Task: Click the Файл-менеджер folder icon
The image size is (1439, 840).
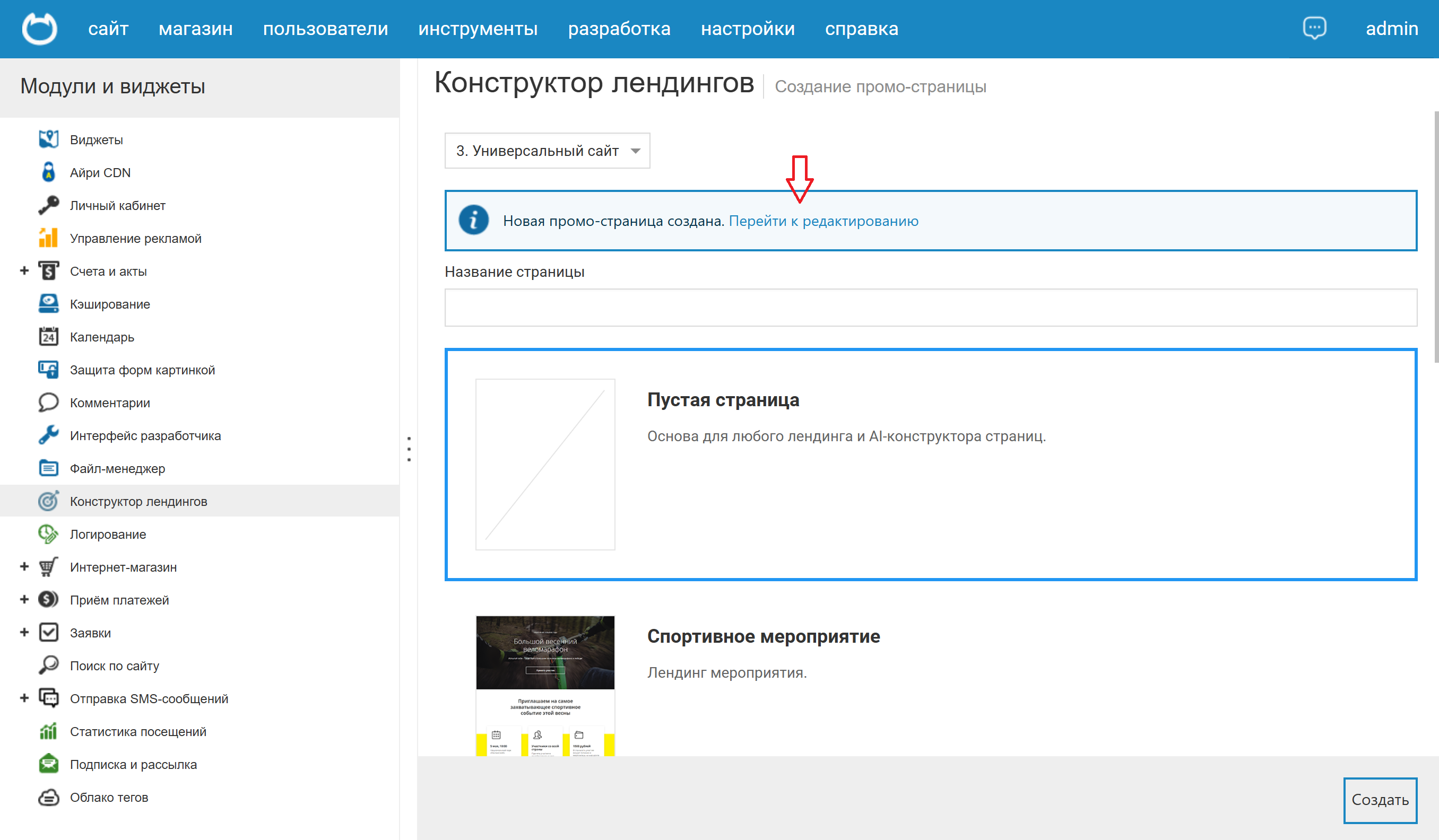Action: pos(48,468)
